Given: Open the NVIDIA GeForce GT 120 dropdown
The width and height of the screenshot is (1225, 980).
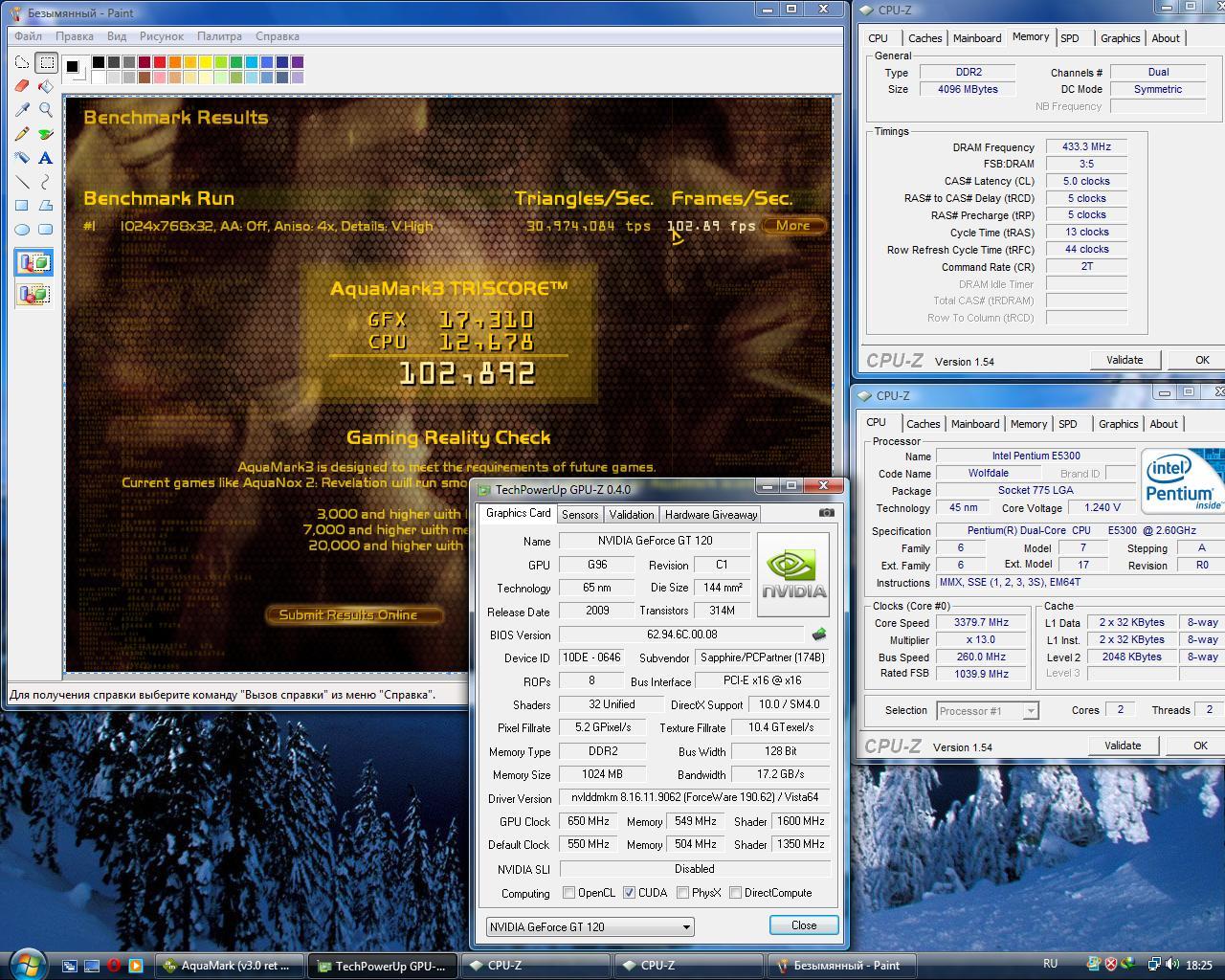Looking at the screenshot, I should [590, 926].
